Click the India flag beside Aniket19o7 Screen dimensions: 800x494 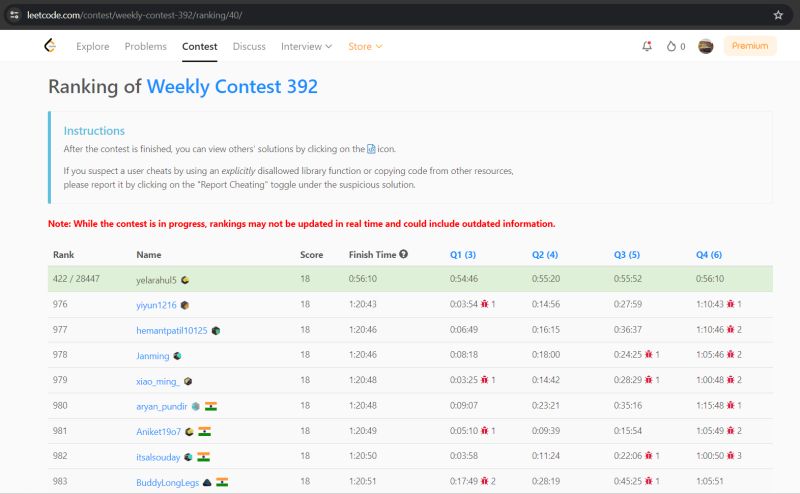[x=204, y=432]
